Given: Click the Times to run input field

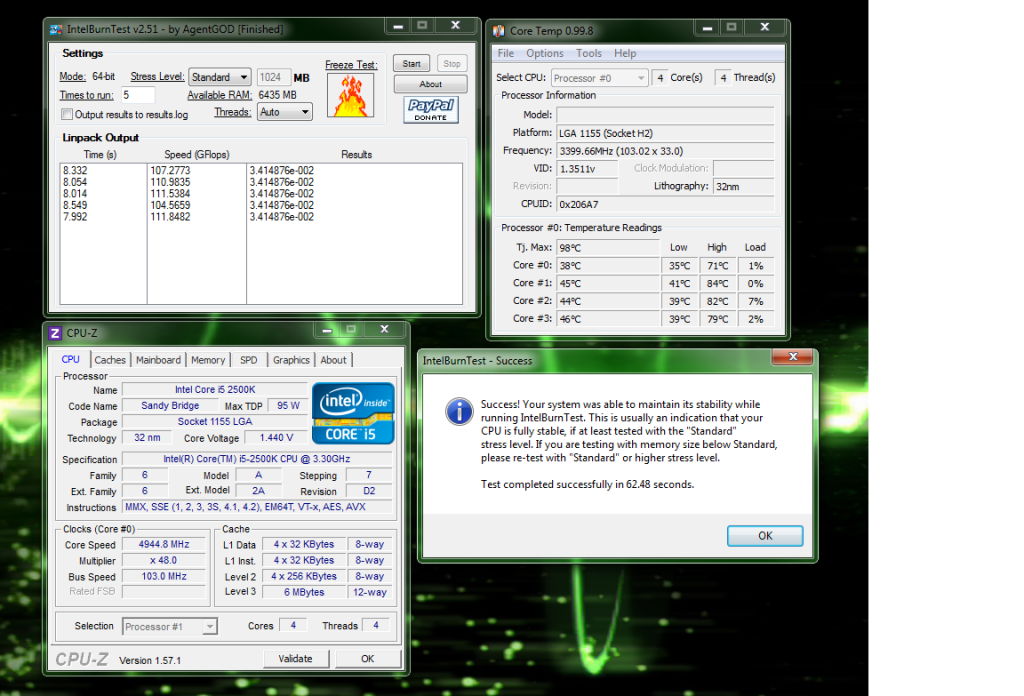Looking at the screenshot, I should (x=138, y=95).
